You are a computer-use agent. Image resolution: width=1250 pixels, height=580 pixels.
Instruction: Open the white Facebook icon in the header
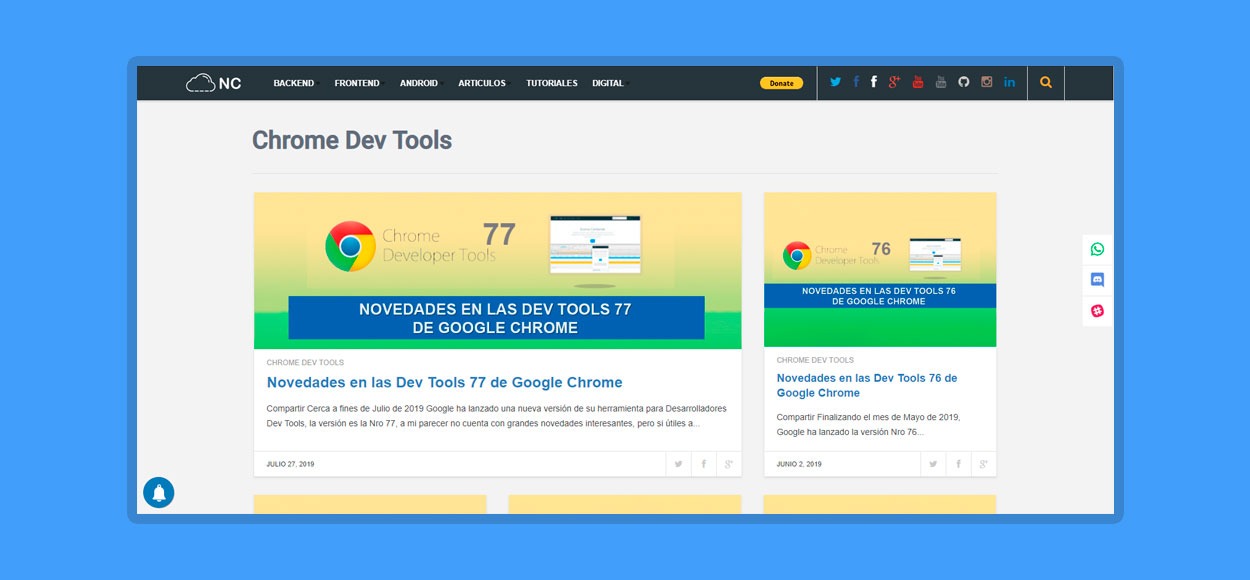point(874,82)
